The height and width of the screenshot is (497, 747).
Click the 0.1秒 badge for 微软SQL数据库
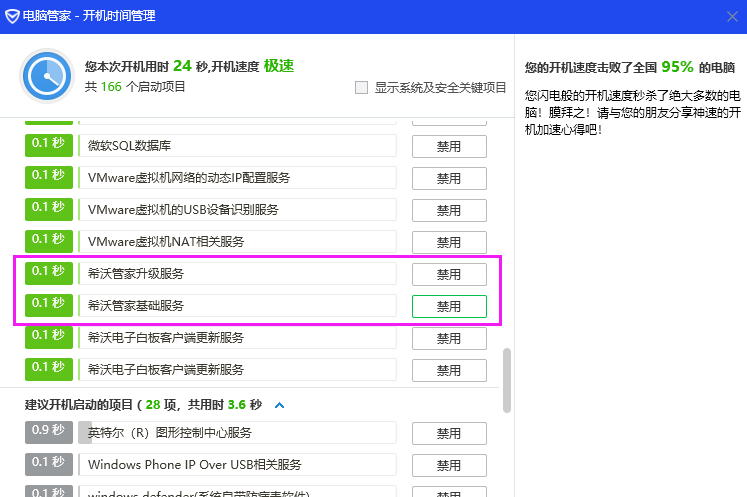click(49, 145)
